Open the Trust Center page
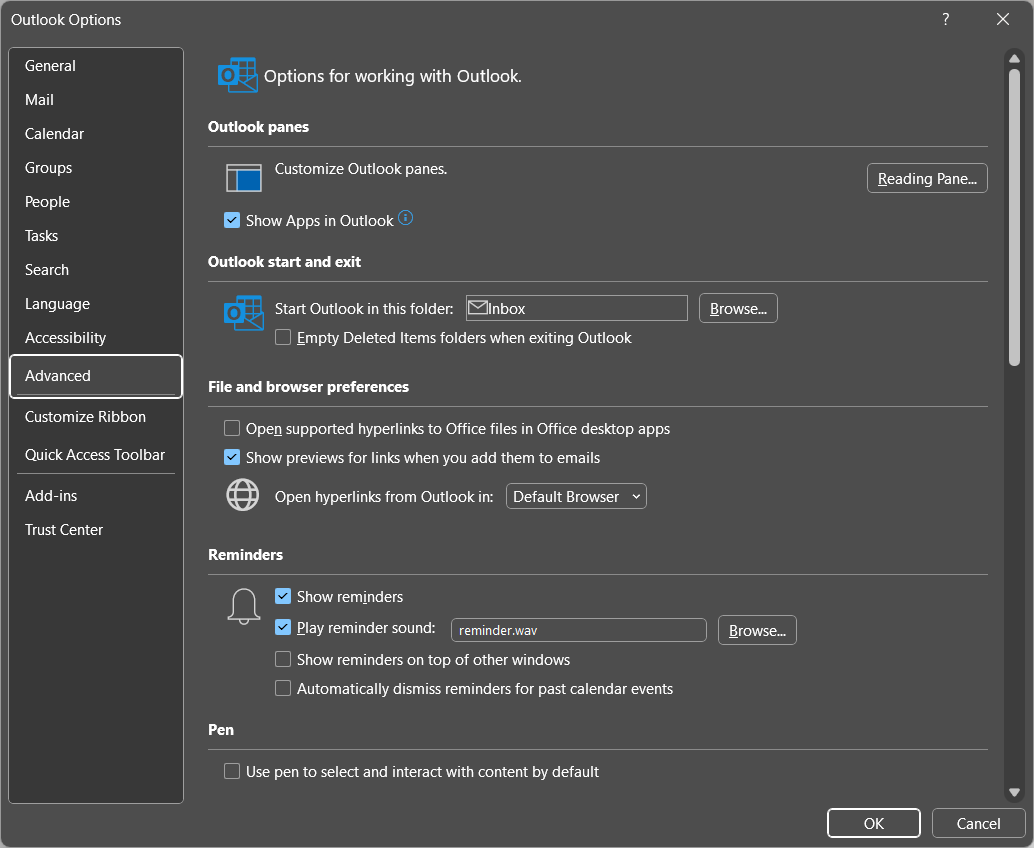The height and width of the screenshot is (848, 1034). pyautogui.click(x=96, y=530)
